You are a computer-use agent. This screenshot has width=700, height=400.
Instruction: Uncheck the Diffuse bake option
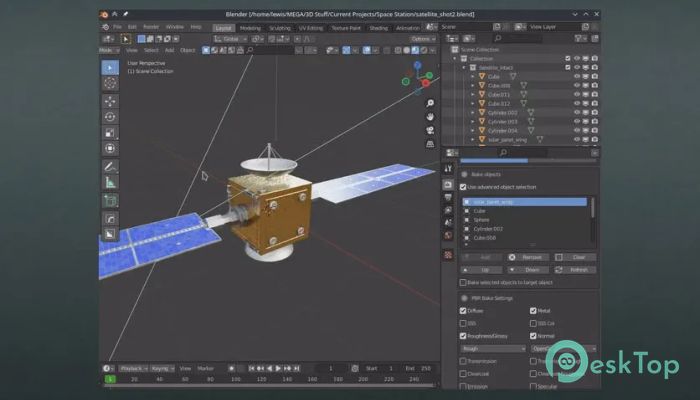[463, 311]
